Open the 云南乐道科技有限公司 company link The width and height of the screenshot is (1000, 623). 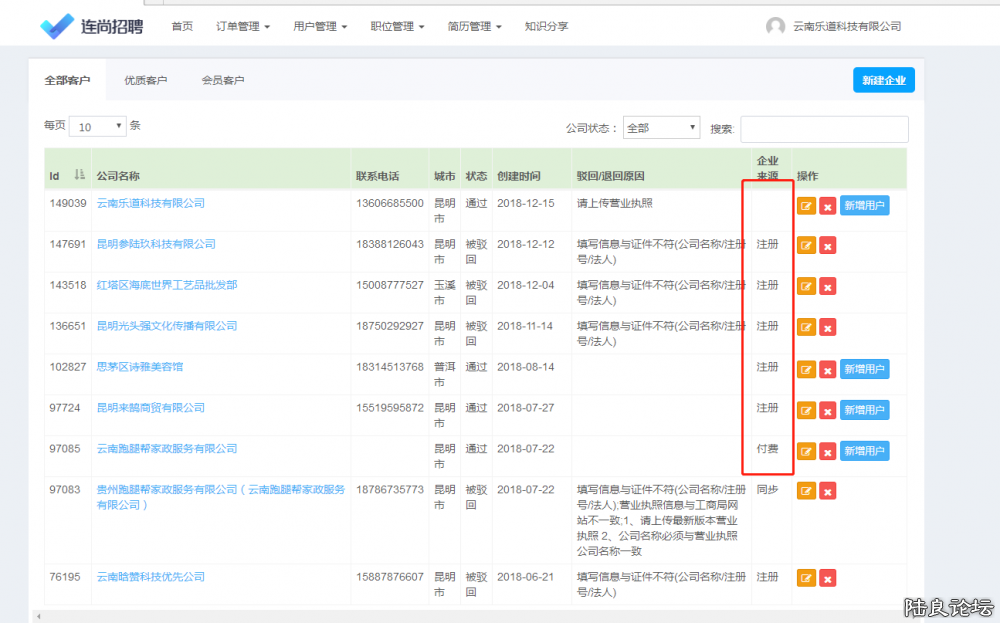click(152, 202)
